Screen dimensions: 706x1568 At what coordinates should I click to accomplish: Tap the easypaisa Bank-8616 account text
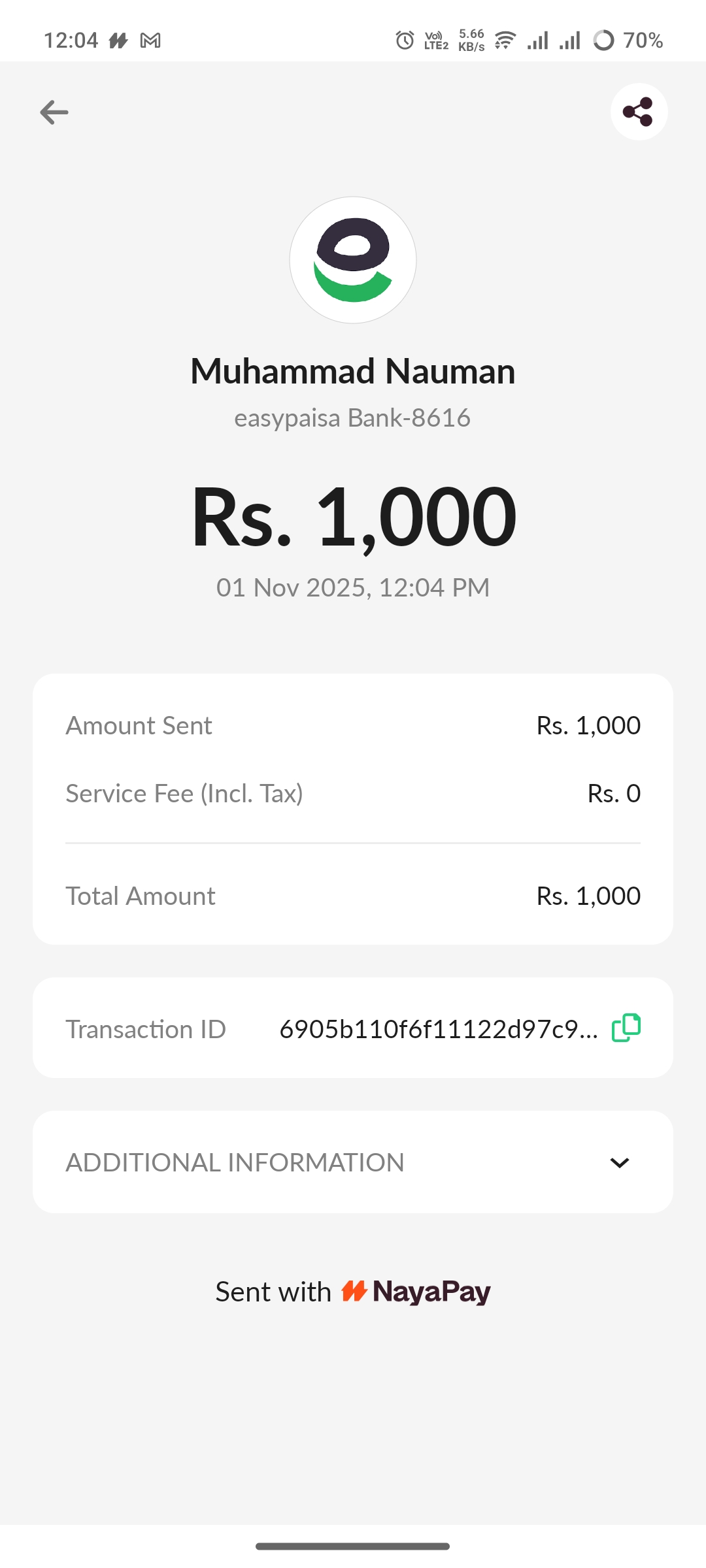(x=353, y=418)
